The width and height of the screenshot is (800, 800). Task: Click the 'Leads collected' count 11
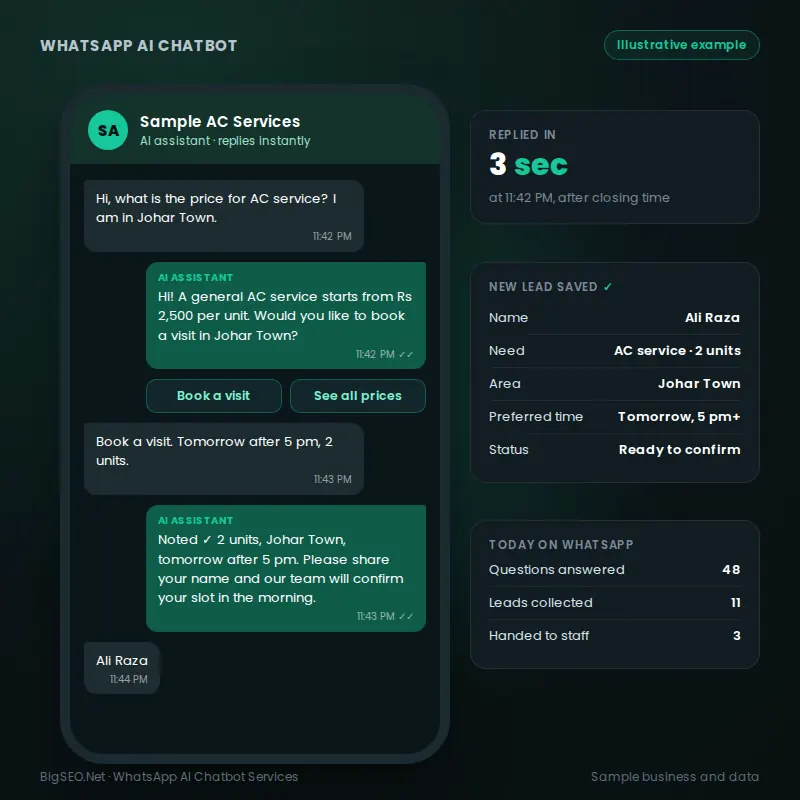tap(735, 603)
